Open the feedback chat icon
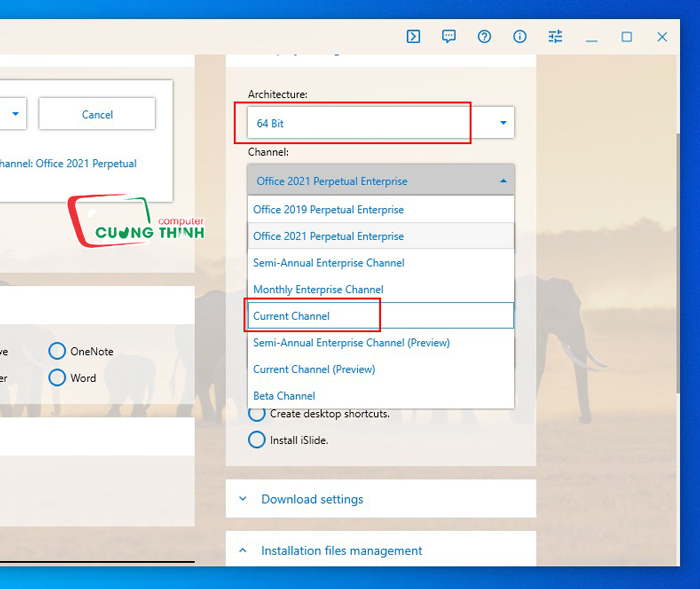Viewport: 700px width, 589px height. coord(449,37)
